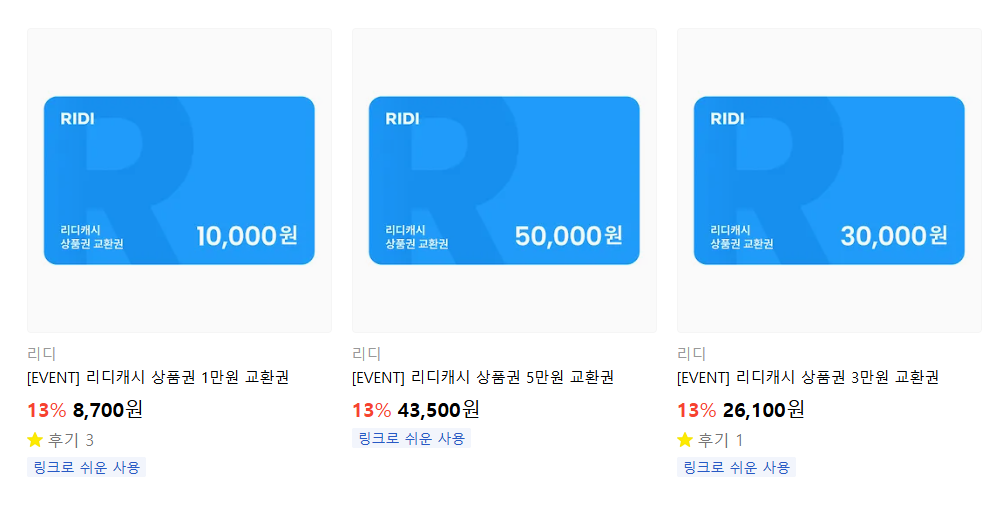996x525 pixels.
Task: Open the 30,000원 RIDI gift card image
Action: coord(829,181)
